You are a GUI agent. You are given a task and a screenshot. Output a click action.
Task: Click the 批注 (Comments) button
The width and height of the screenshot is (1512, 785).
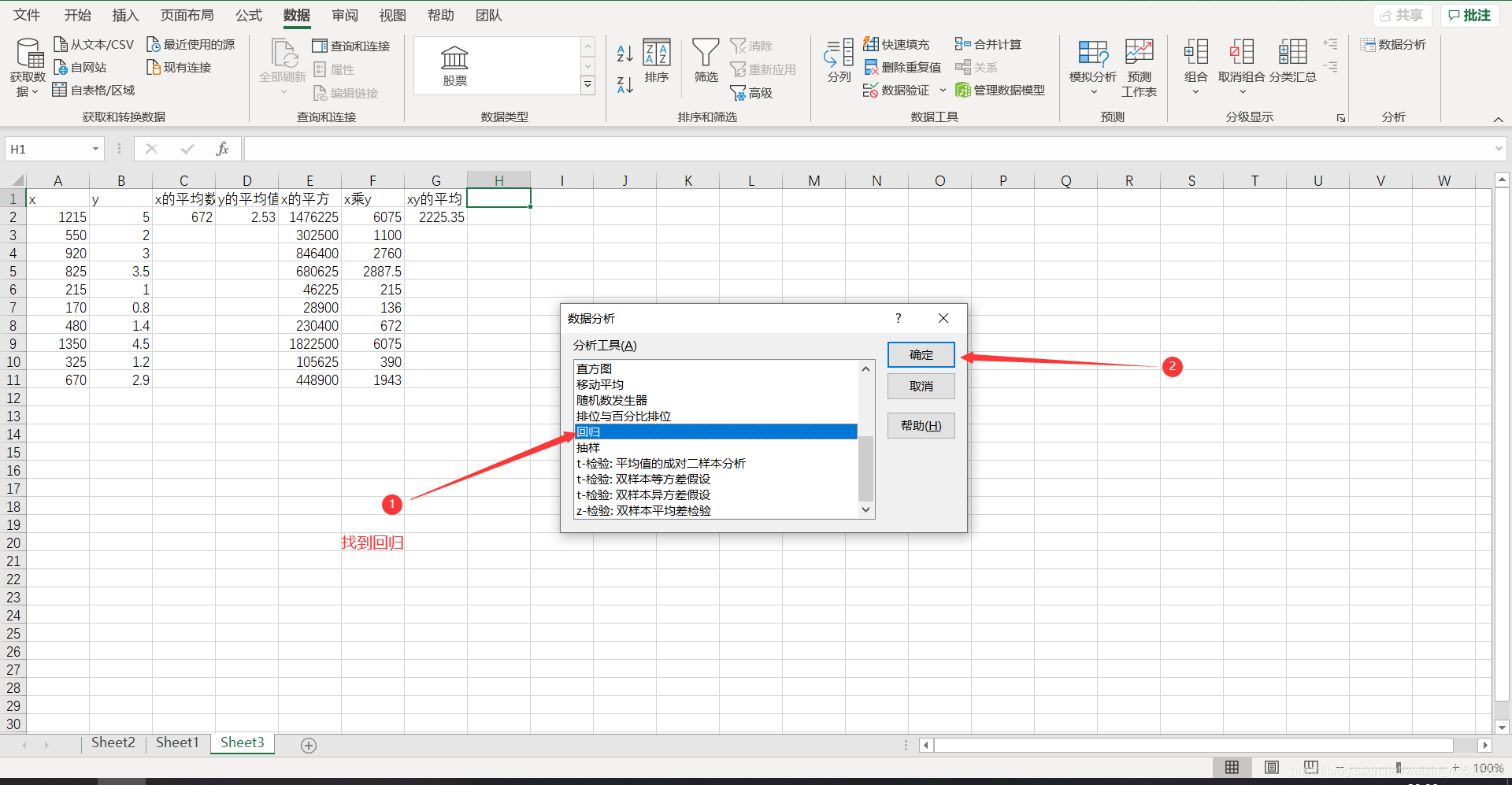pos(1469,15)
